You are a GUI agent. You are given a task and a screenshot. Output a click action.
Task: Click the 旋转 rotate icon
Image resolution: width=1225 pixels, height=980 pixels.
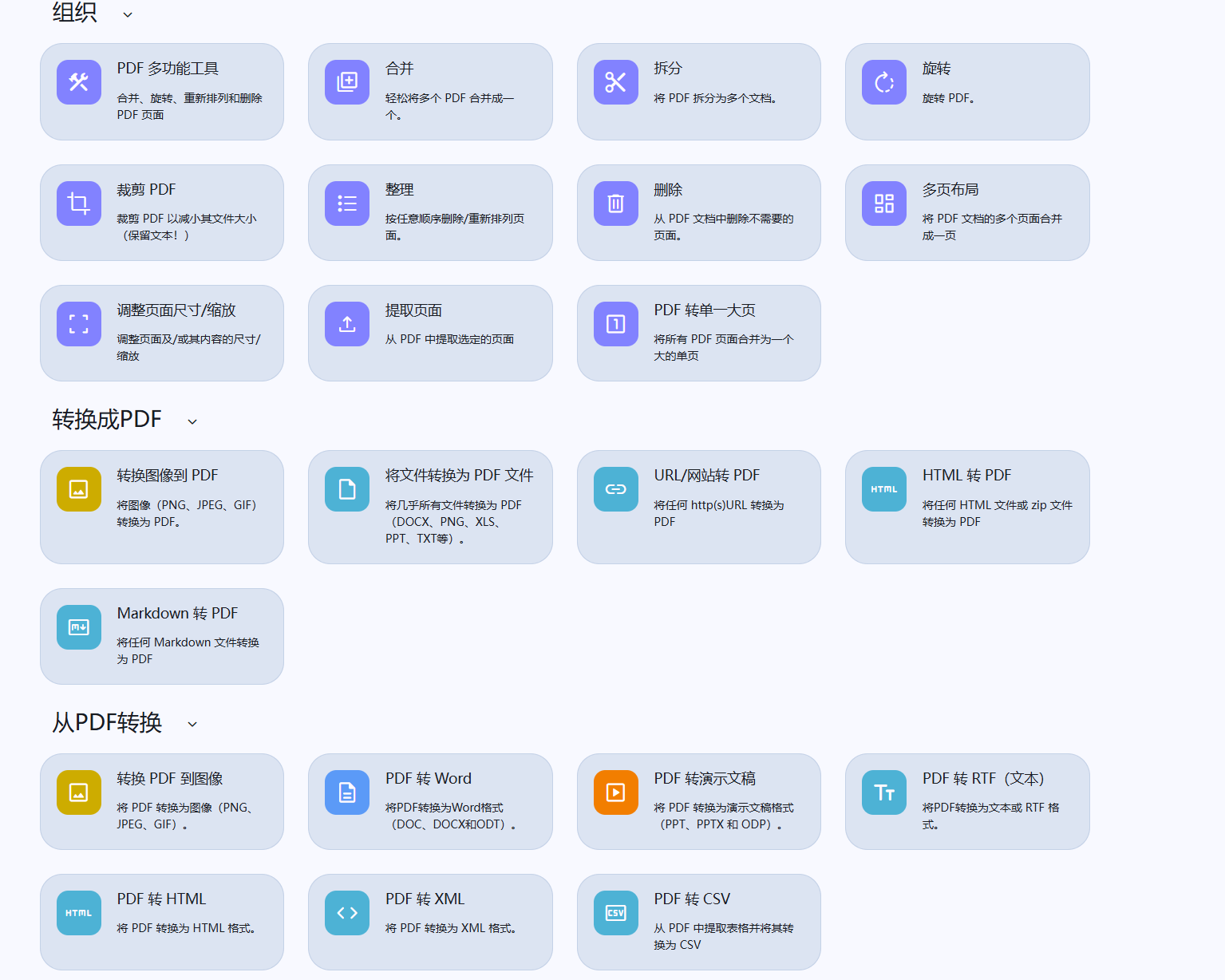(884, 82)
